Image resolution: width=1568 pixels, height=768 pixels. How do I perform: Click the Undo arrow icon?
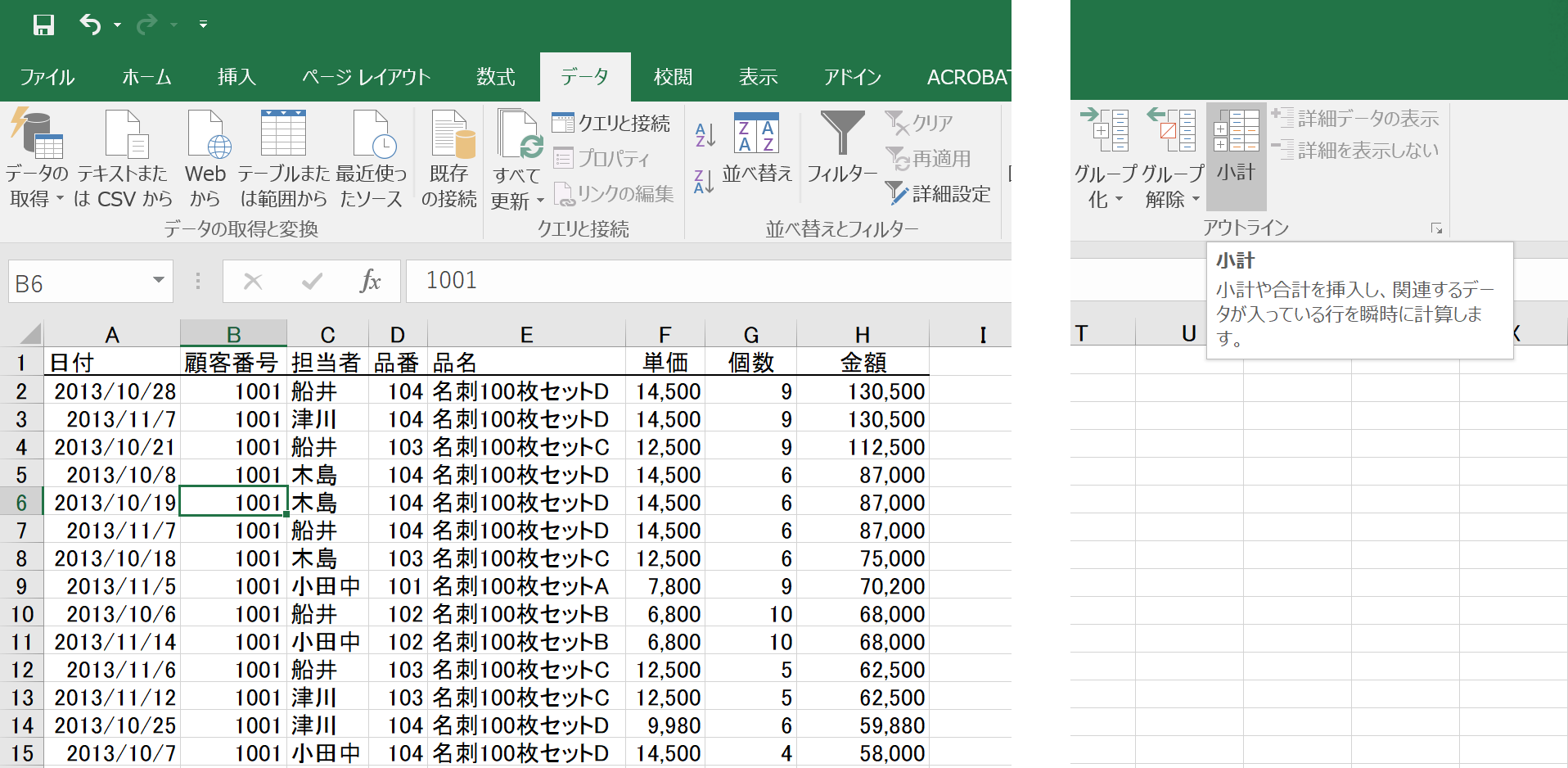(x=90, y=25)
